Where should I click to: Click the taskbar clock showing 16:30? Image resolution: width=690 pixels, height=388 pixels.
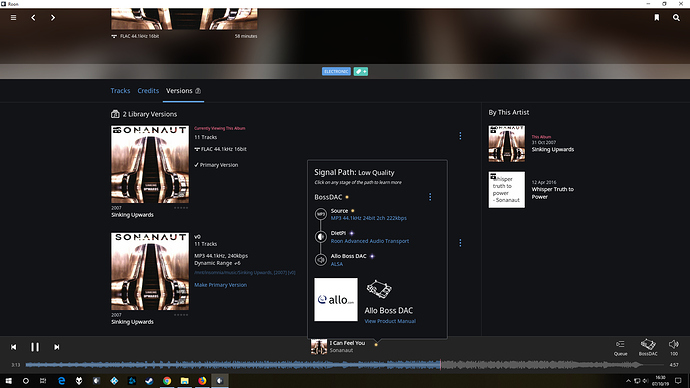point(661,381)
